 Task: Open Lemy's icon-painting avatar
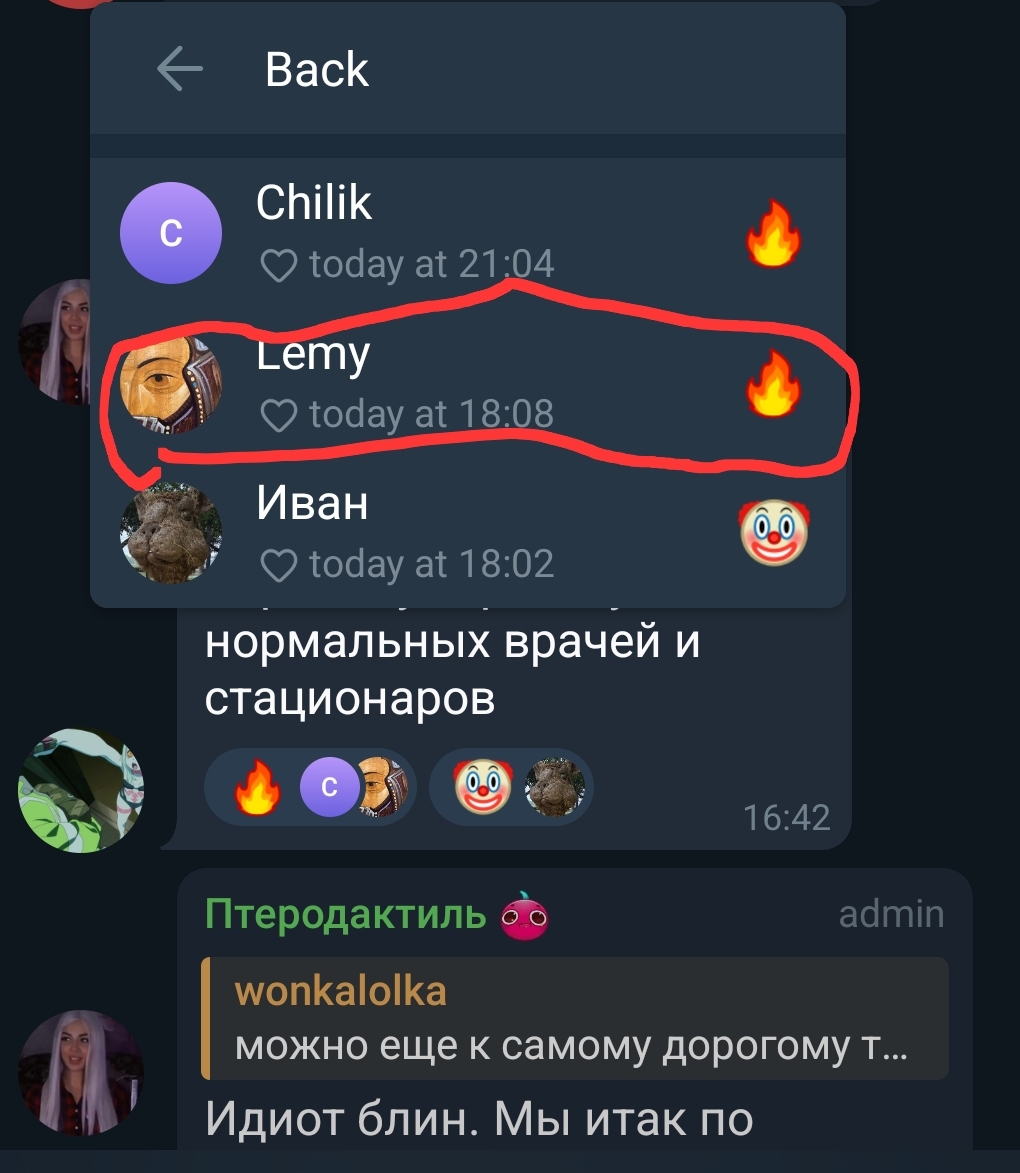(171, 383)
